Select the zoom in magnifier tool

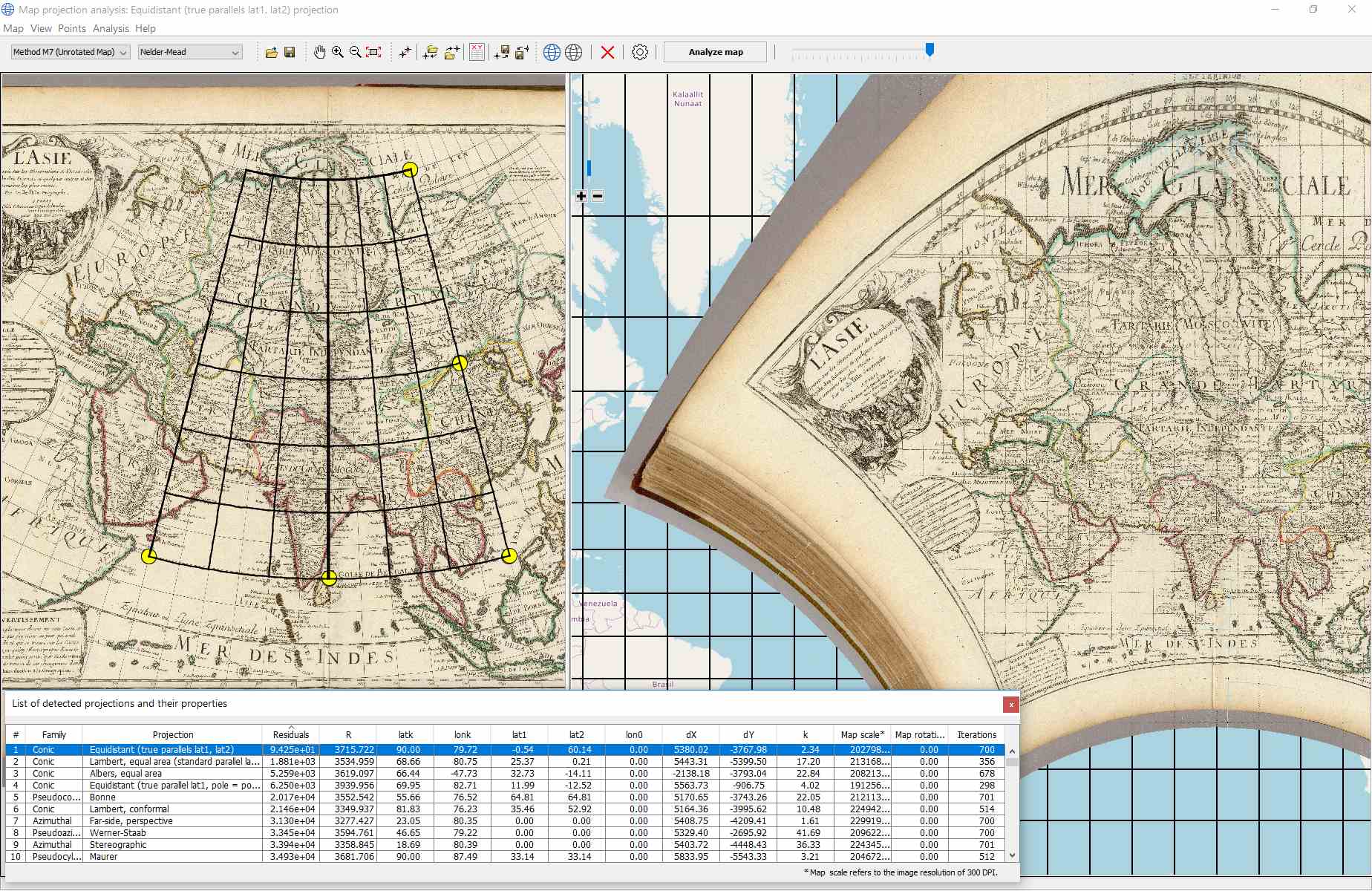click(x=338, y=52)
